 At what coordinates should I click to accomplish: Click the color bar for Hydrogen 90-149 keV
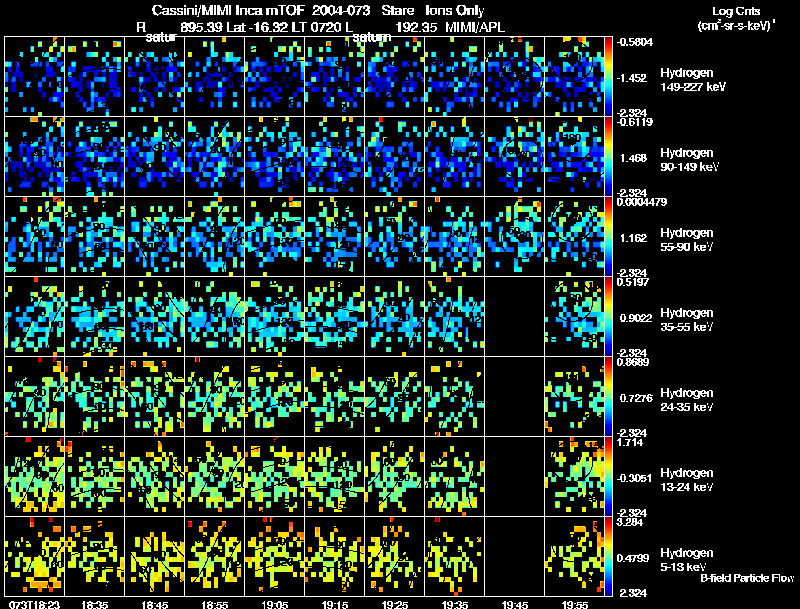608,157
